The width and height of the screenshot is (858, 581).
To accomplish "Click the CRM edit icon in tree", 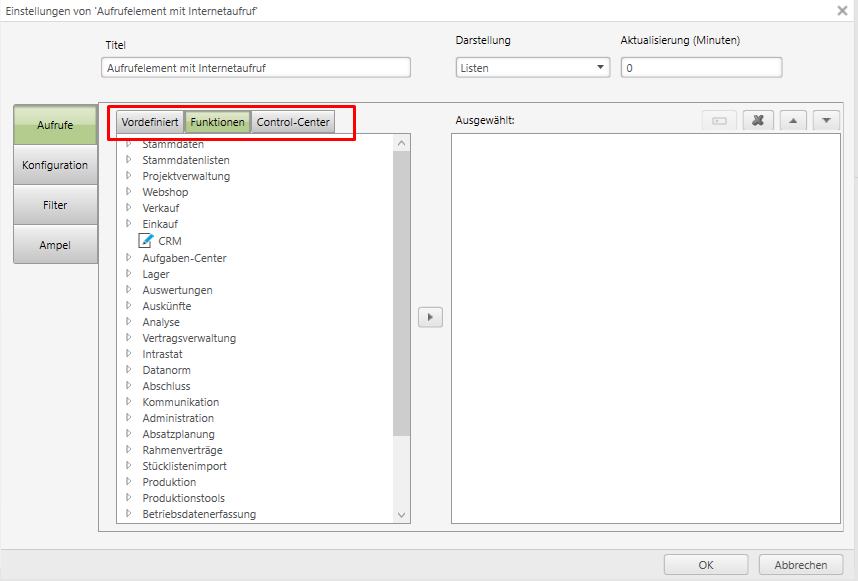I will pos(146,241).
